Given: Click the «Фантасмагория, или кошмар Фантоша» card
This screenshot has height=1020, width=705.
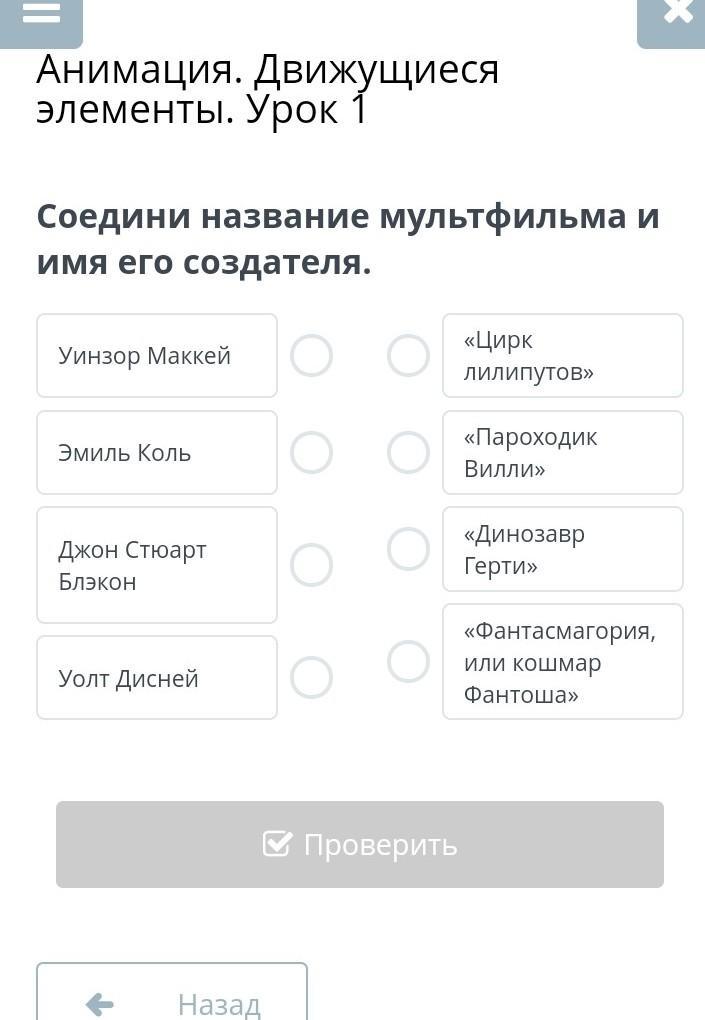Looking at the screenshot, I should 562,661.
